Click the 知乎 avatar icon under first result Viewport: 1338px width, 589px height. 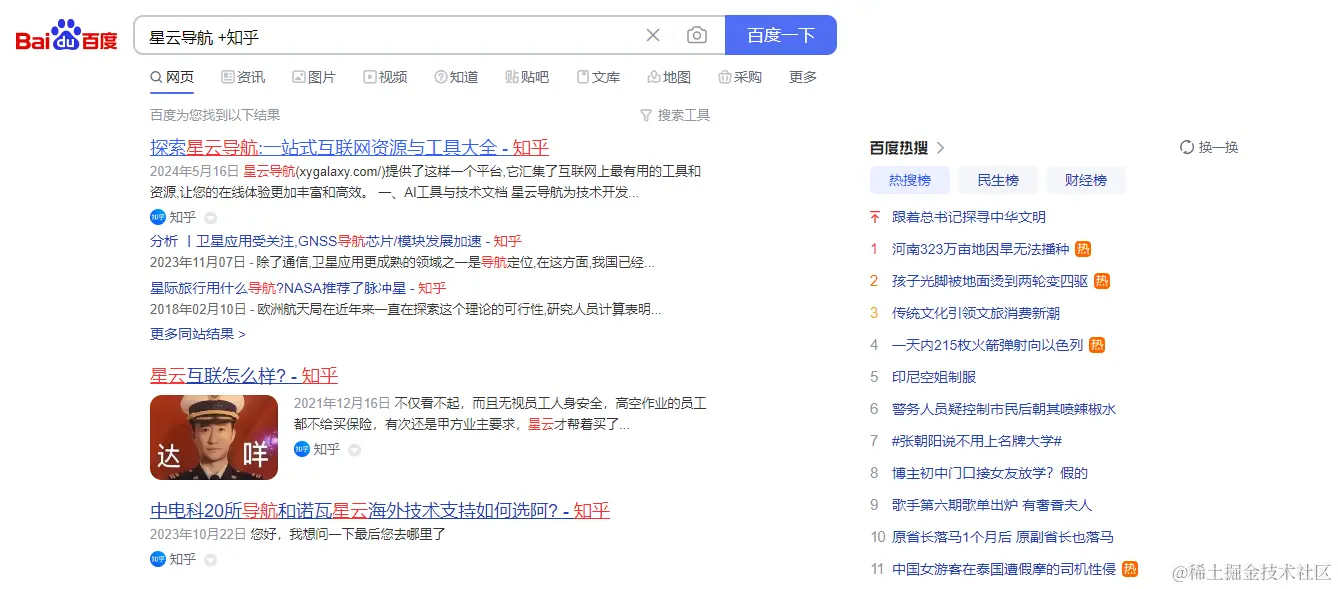coord(158,217)
